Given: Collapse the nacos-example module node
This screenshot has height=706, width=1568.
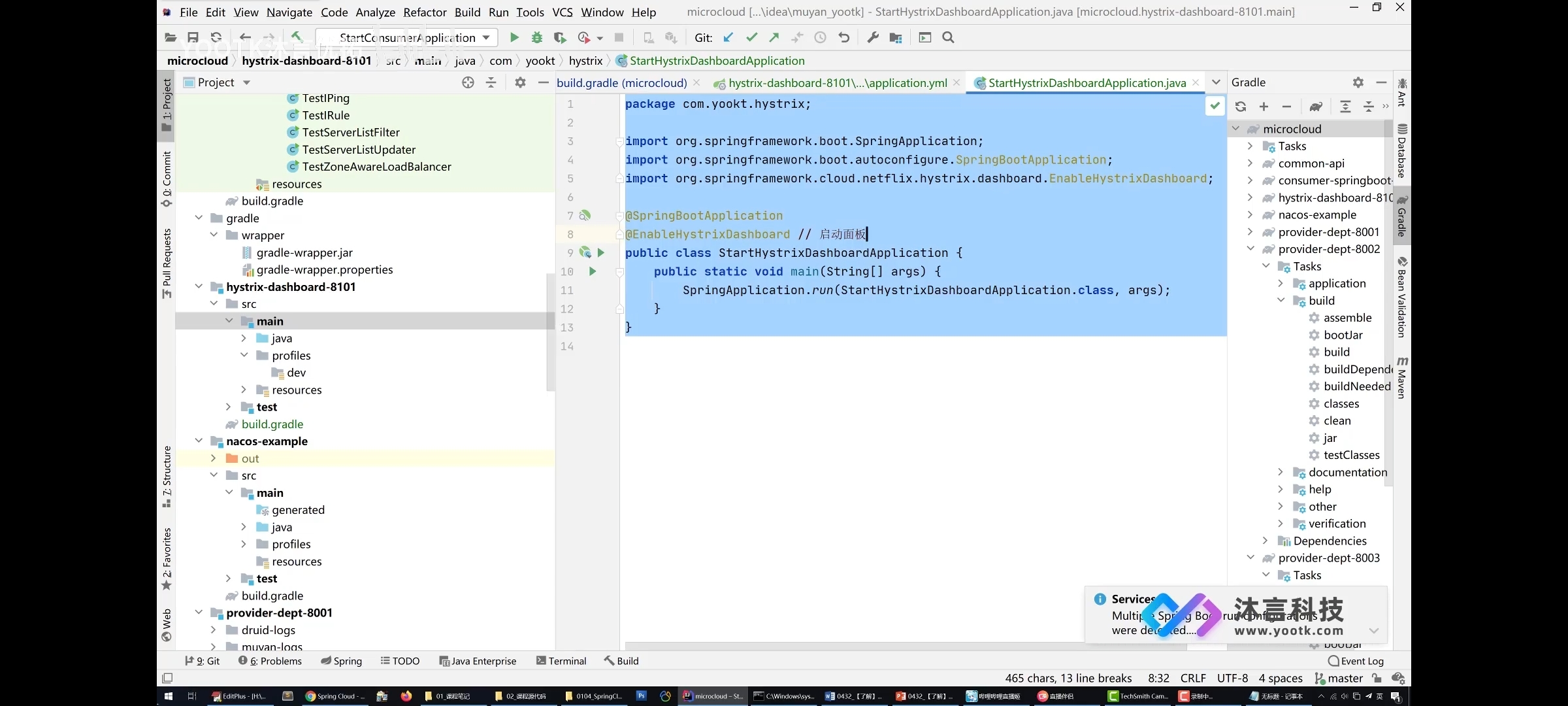Looking at the screenshot, I should click(199, 441).
